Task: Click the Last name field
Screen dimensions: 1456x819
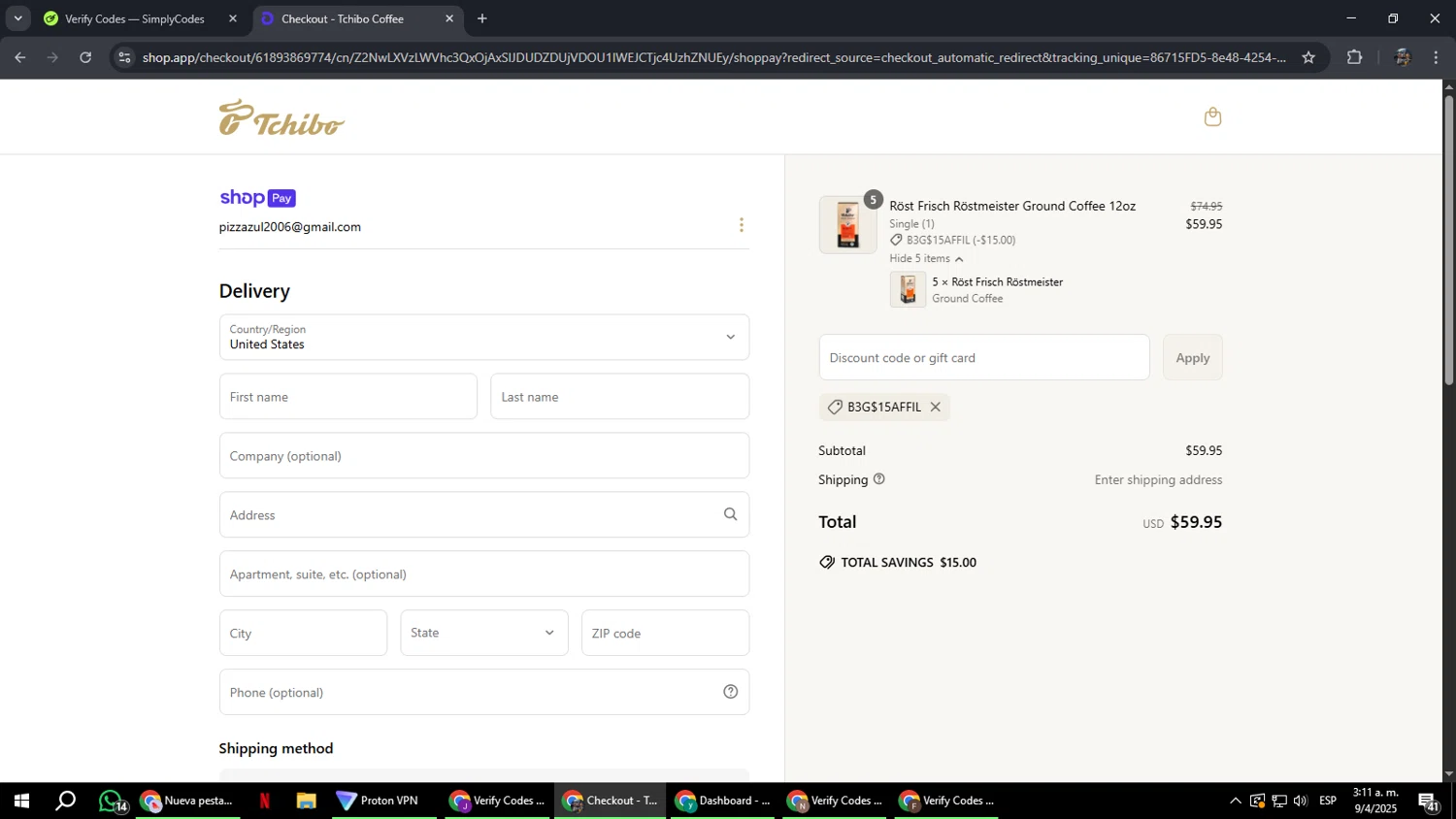Action: pyautogui.click(x=619, y=396)
